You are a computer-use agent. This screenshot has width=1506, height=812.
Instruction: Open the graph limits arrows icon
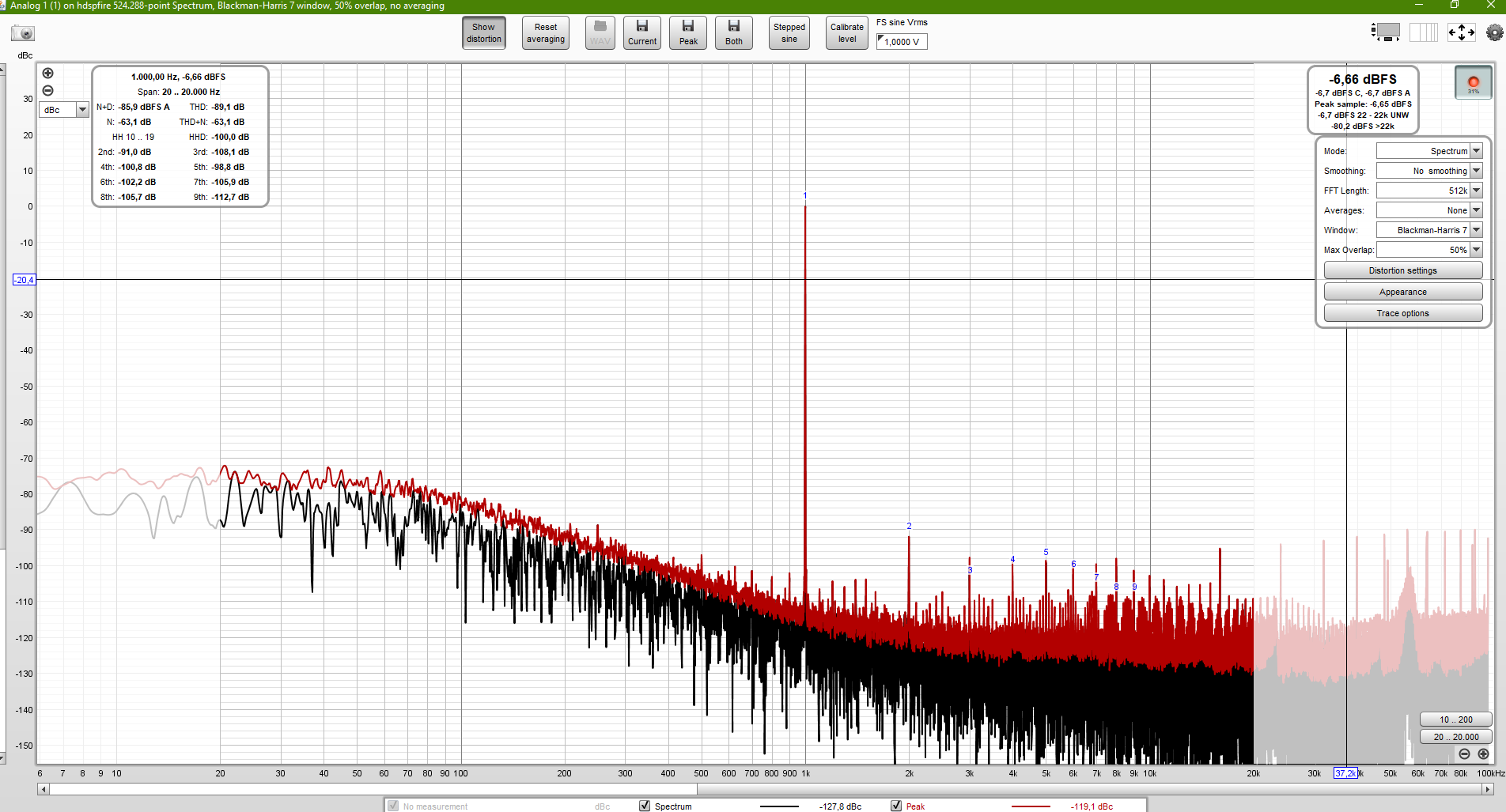(1461, 32)
